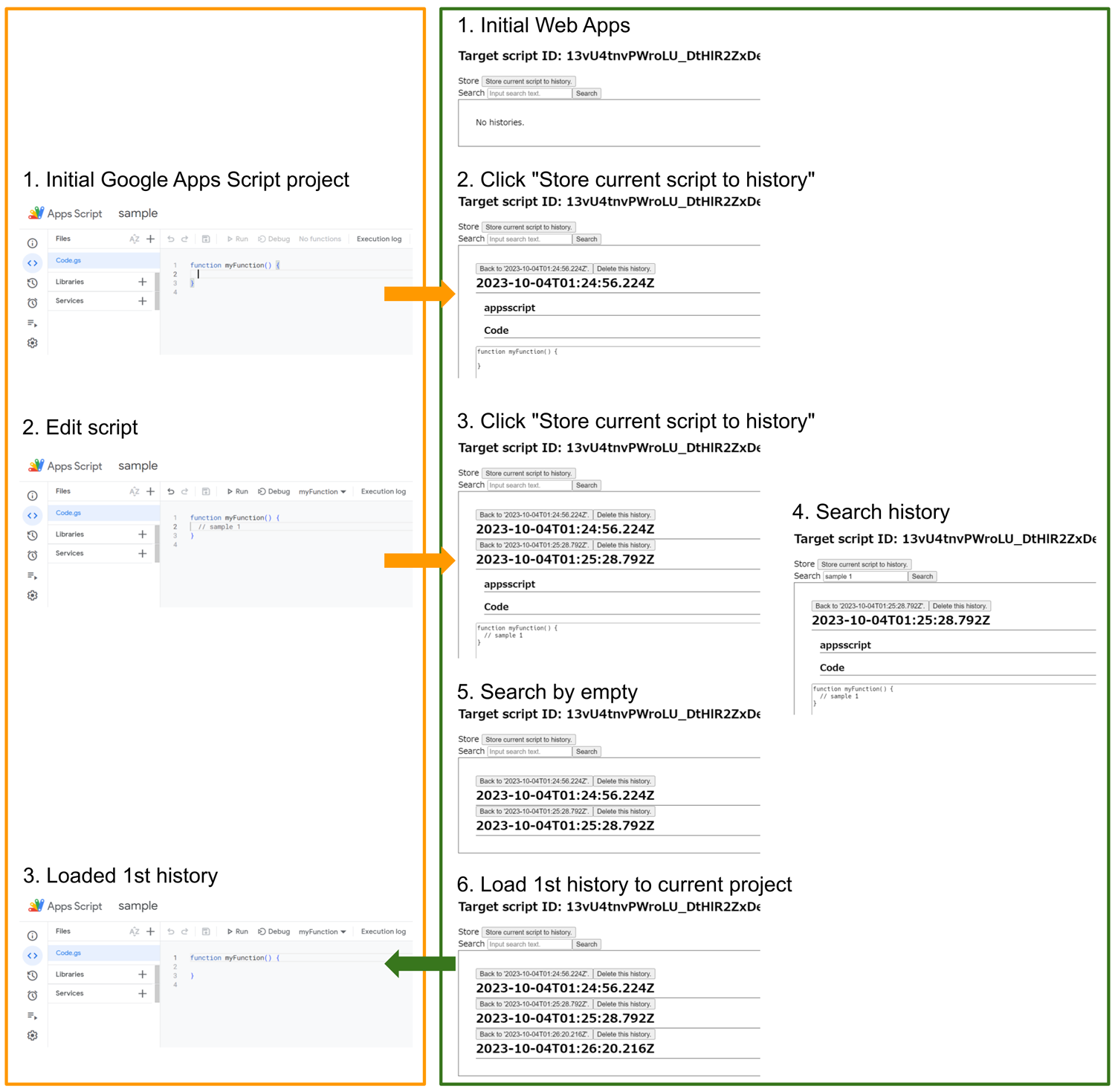Expand myFunction selector in Loaded 1st history editor
Viewport: 1115px width, 1092px height.
tap(322, 931)
